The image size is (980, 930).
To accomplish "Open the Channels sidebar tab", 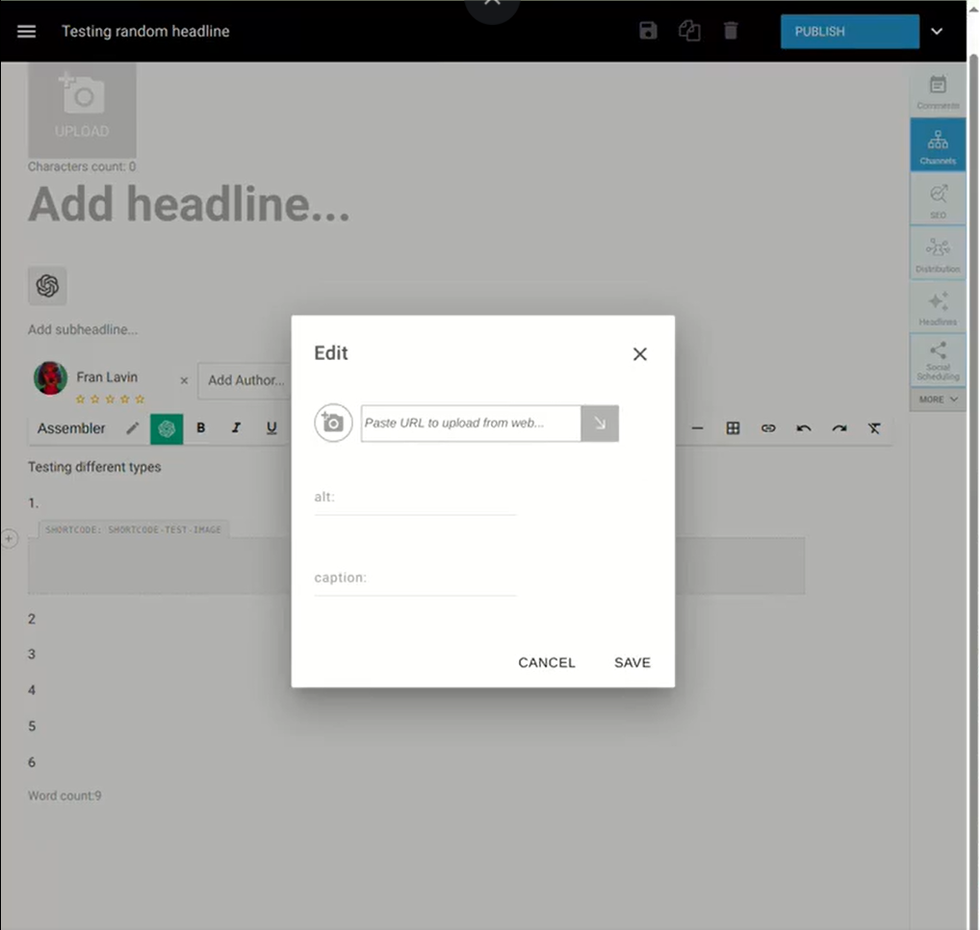I will [x=938, y=145].
